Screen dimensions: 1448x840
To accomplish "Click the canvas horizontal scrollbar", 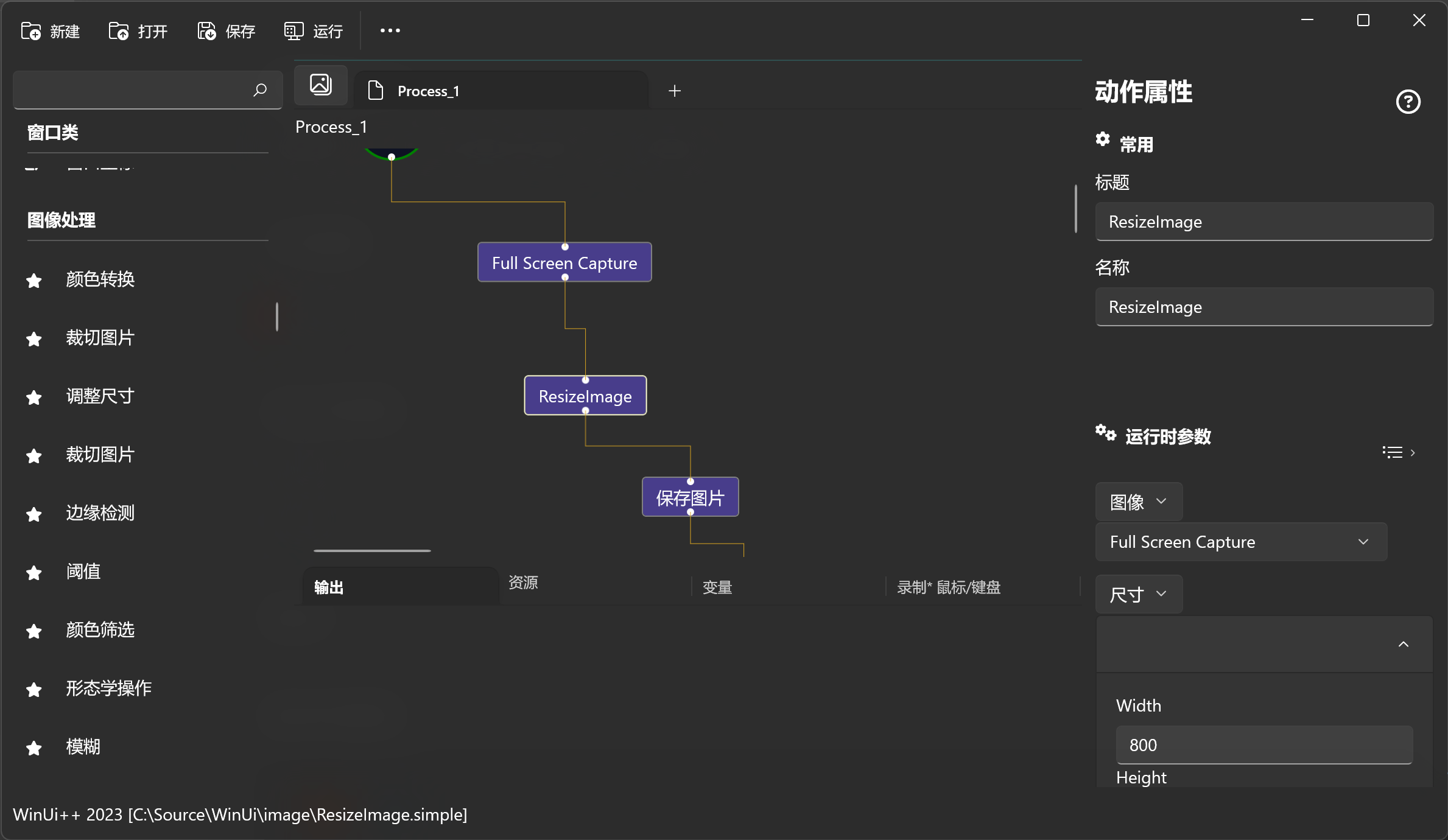I will 372,551.
